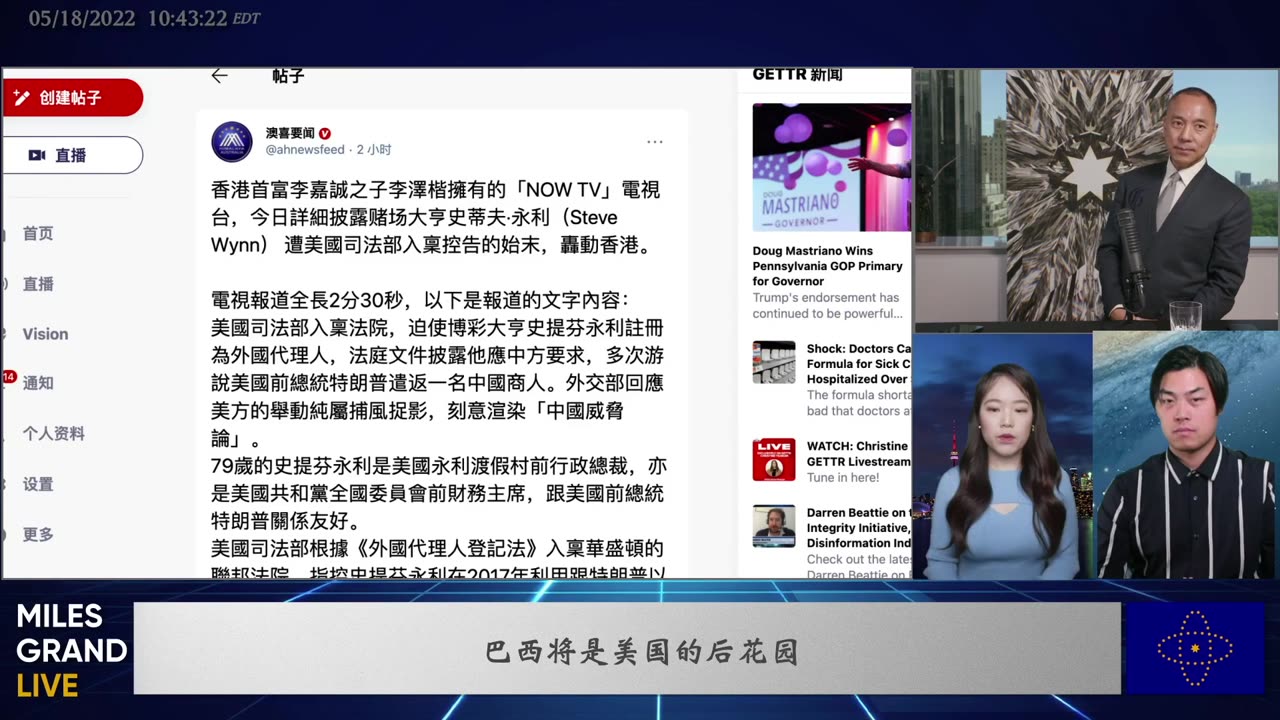Image resolution: width=1280 pixels, height=720 pixels.
Task: Click the @ahnewsfeed handle
Action: pos(305,150)
